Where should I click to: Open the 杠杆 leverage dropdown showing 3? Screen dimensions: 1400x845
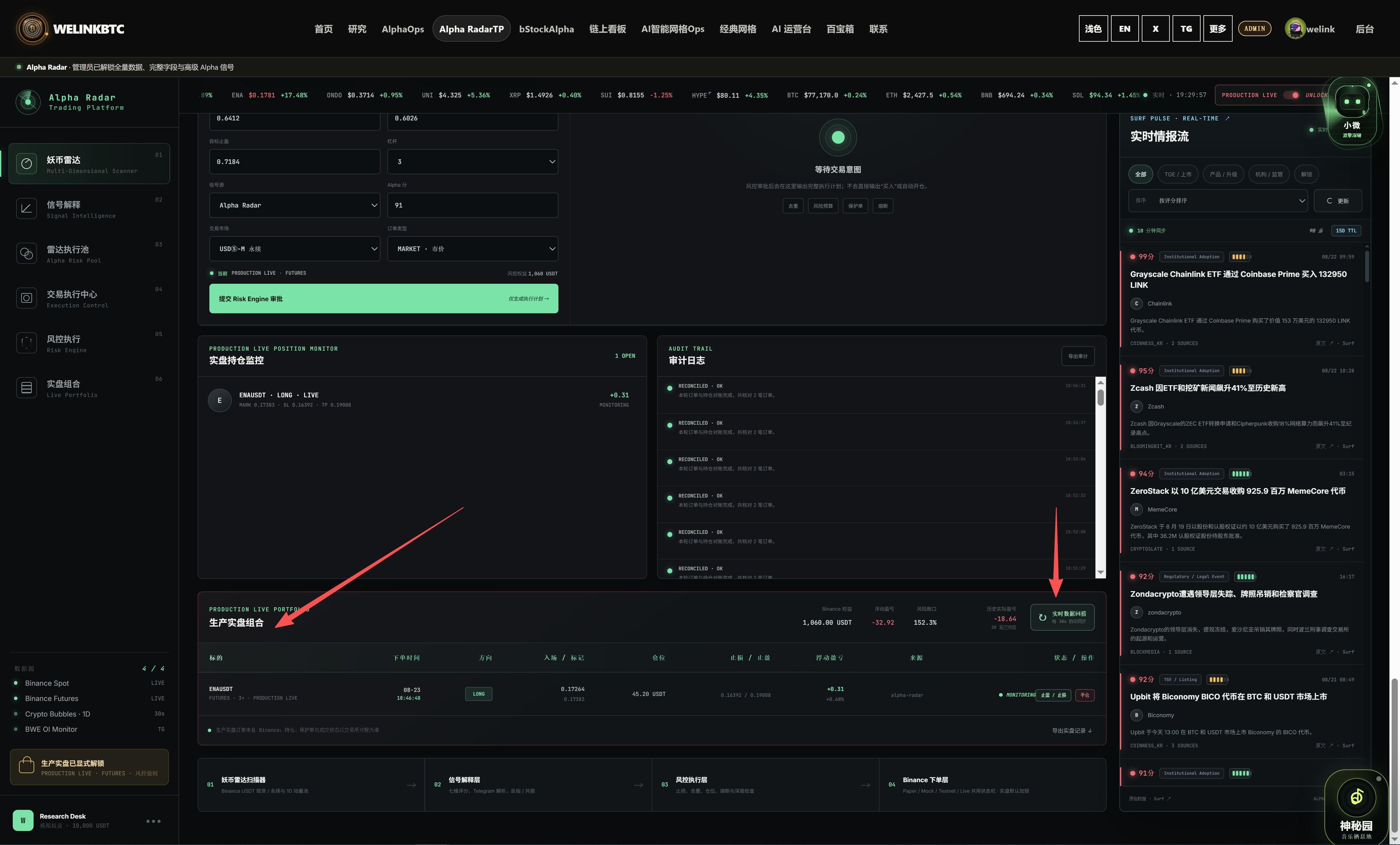[x=472, y=161]
